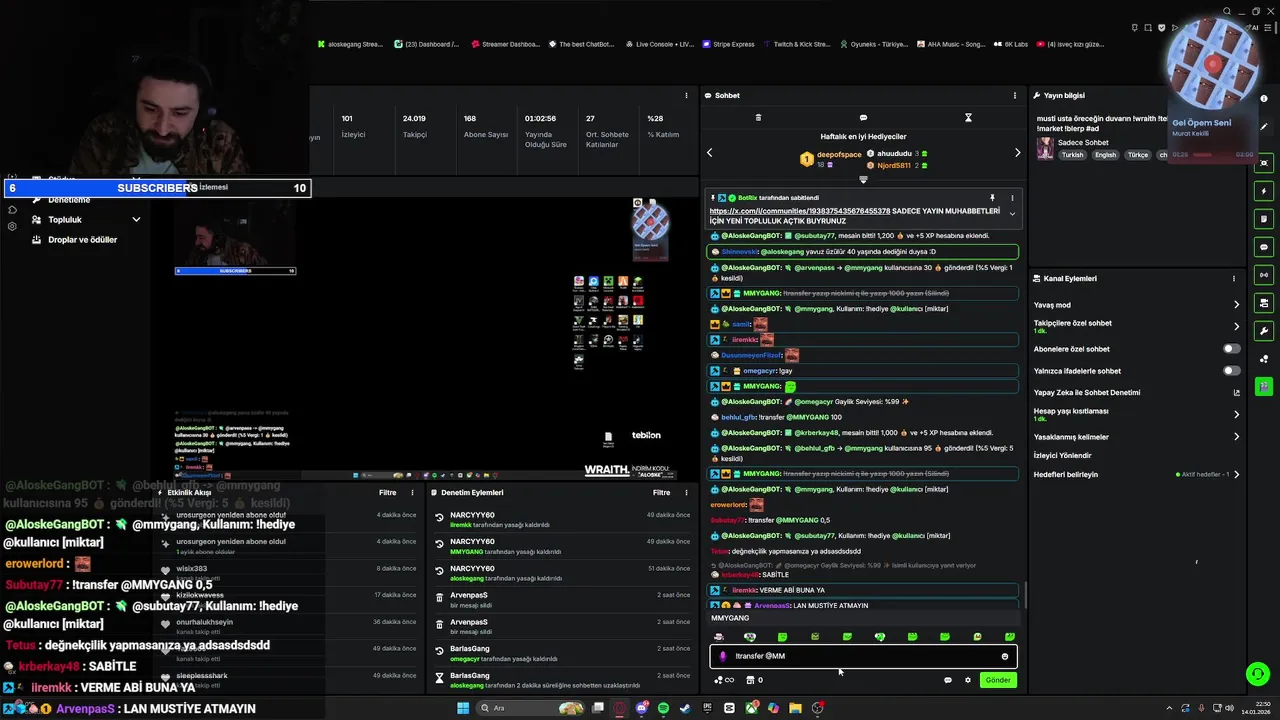Select the Türkçe tag in stream info
The width and height of the screenshot is (1280, 720).
pos(1138,155)
